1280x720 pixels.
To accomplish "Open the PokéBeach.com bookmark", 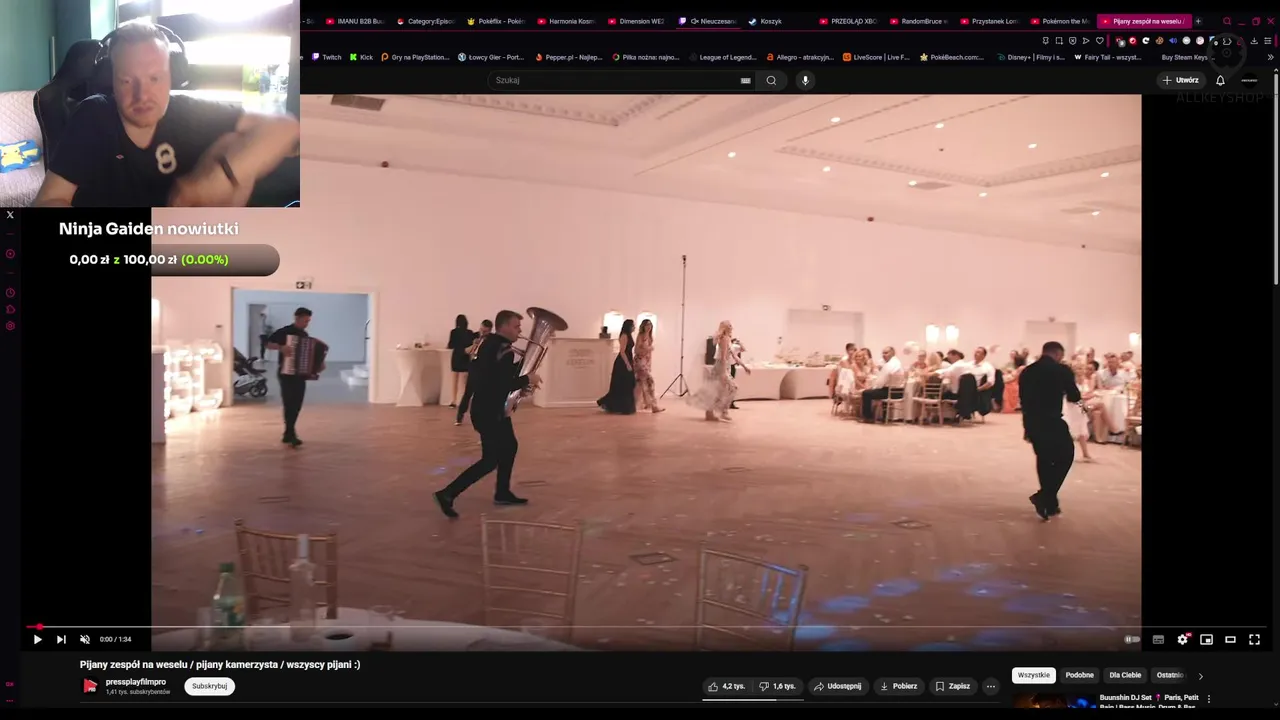I will (x=952, y=57).
